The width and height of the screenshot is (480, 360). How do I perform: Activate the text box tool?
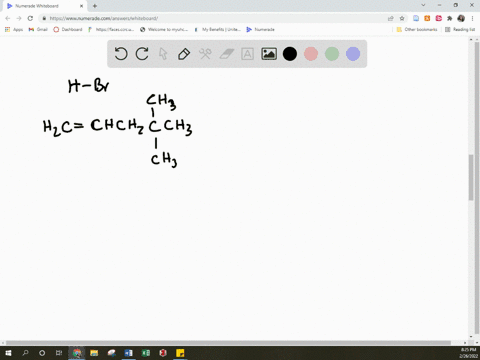click(x=247, y=54)
